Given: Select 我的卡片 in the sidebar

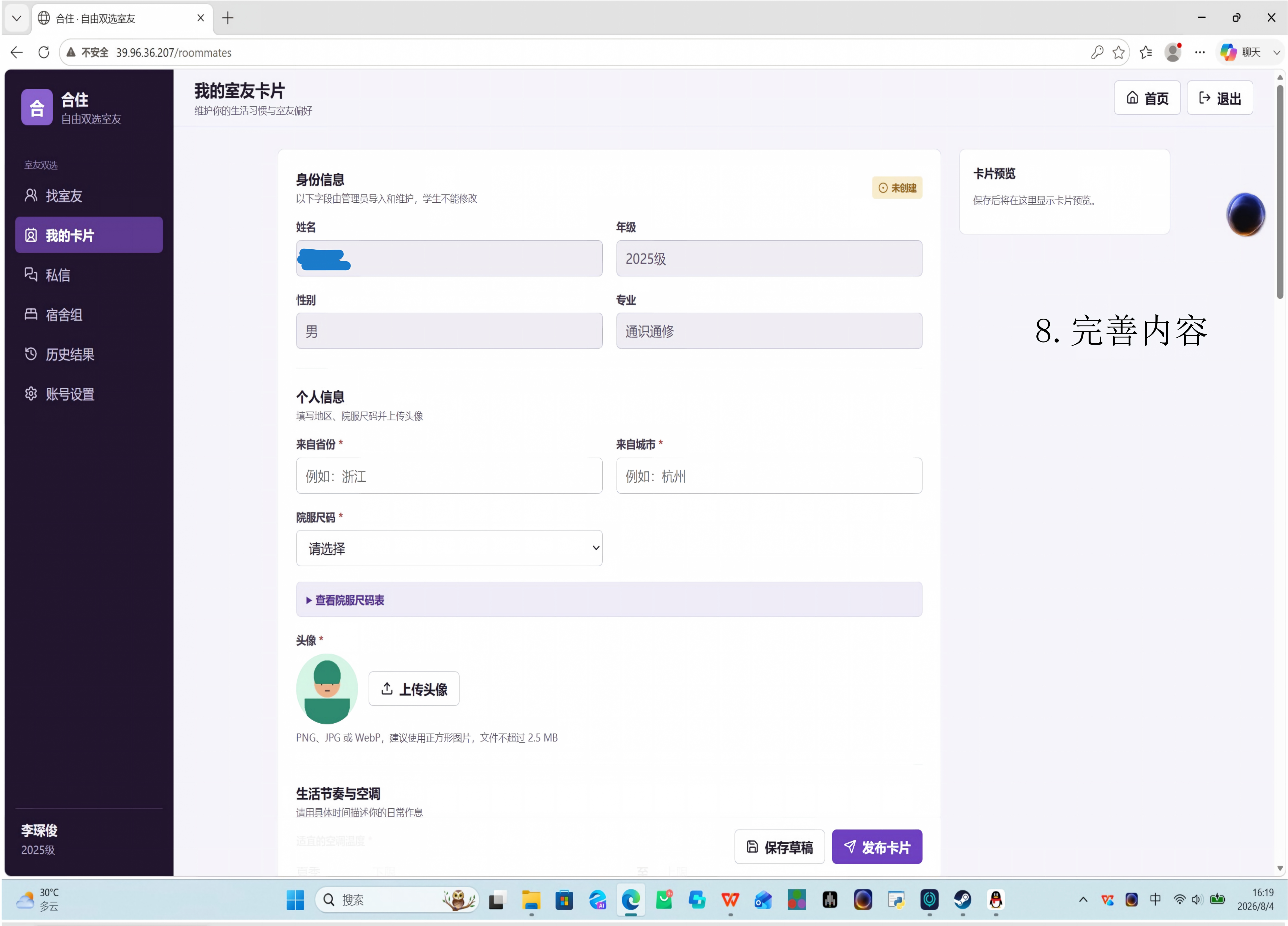Looking at the screenshot, I should click(89, 235).
